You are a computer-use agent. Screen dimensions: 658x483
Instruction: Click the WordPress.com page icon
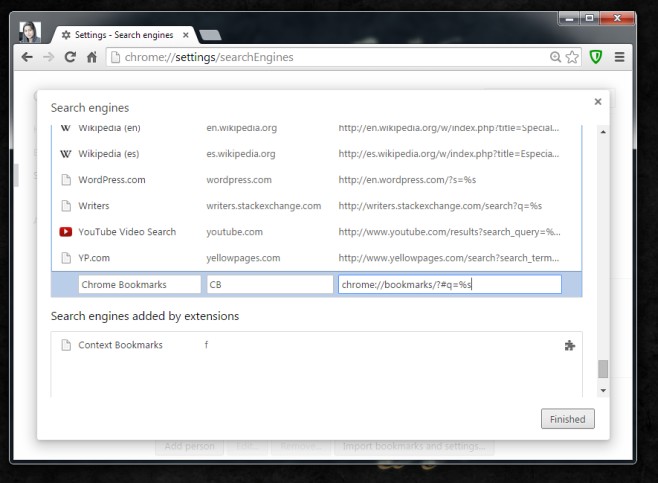(x=66, y=180)
